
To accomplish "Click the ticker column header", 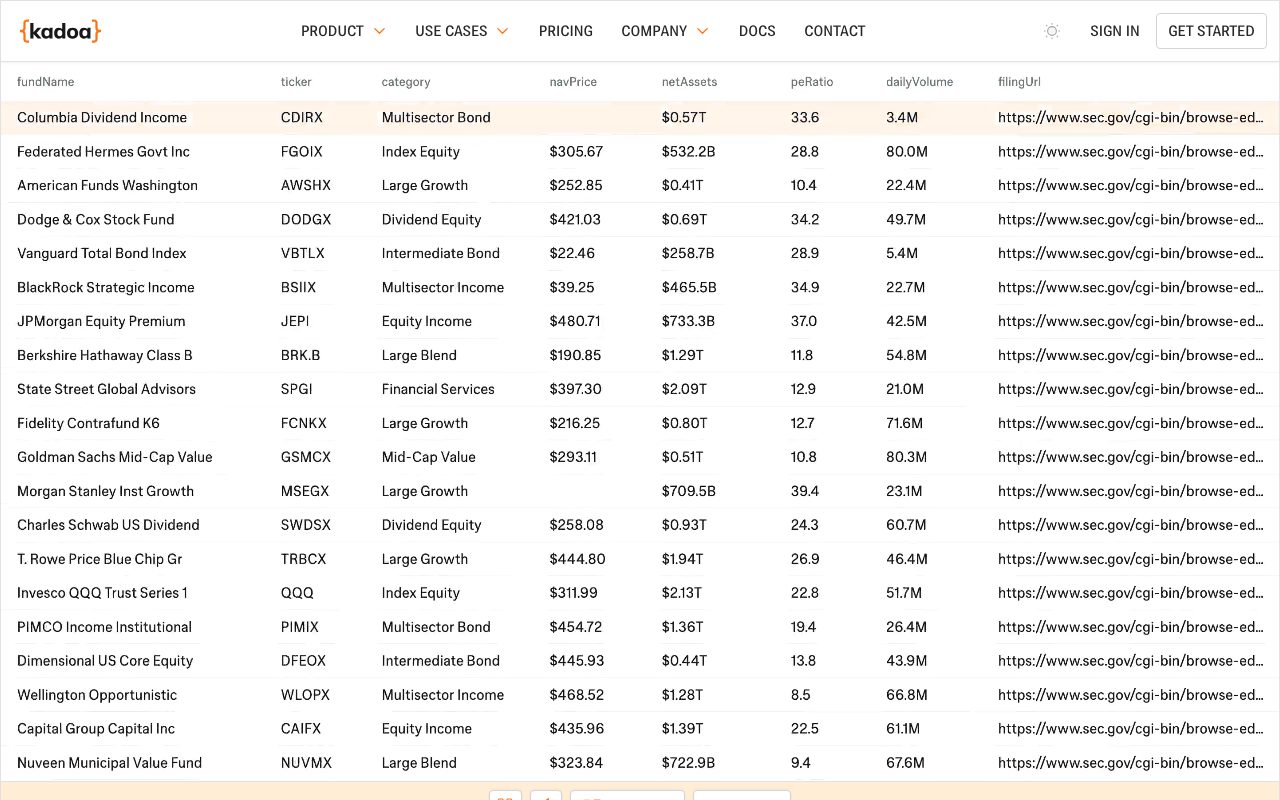I will point(296,82).
